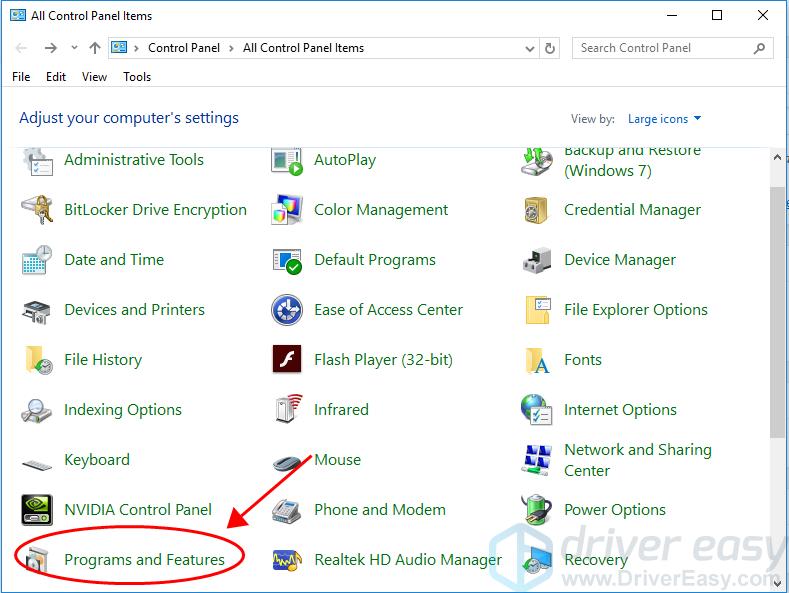
Task: Open the Flash Player icon
Action: tap(287, 359)
